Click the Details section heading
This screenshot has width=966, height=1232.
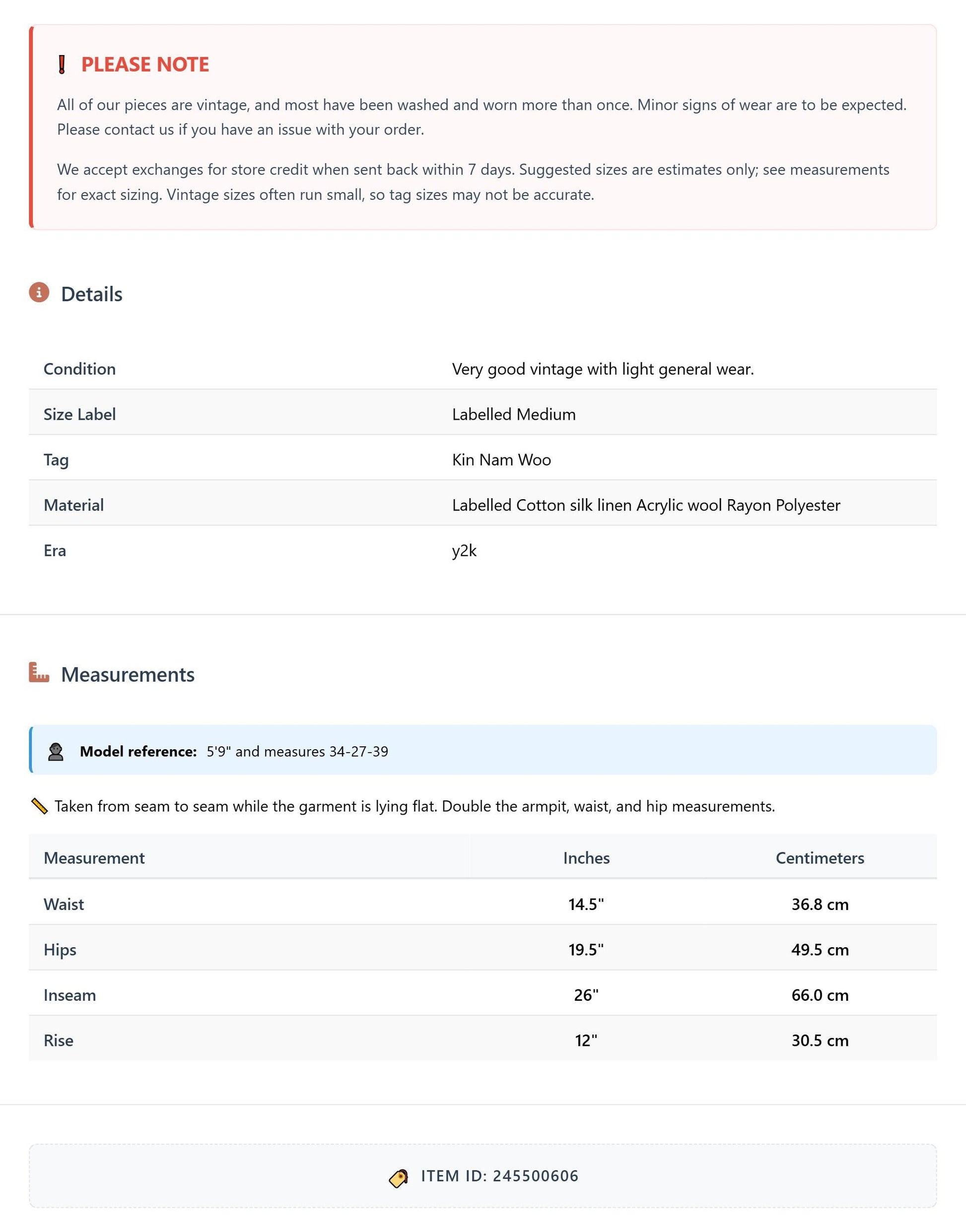[92, 294]
